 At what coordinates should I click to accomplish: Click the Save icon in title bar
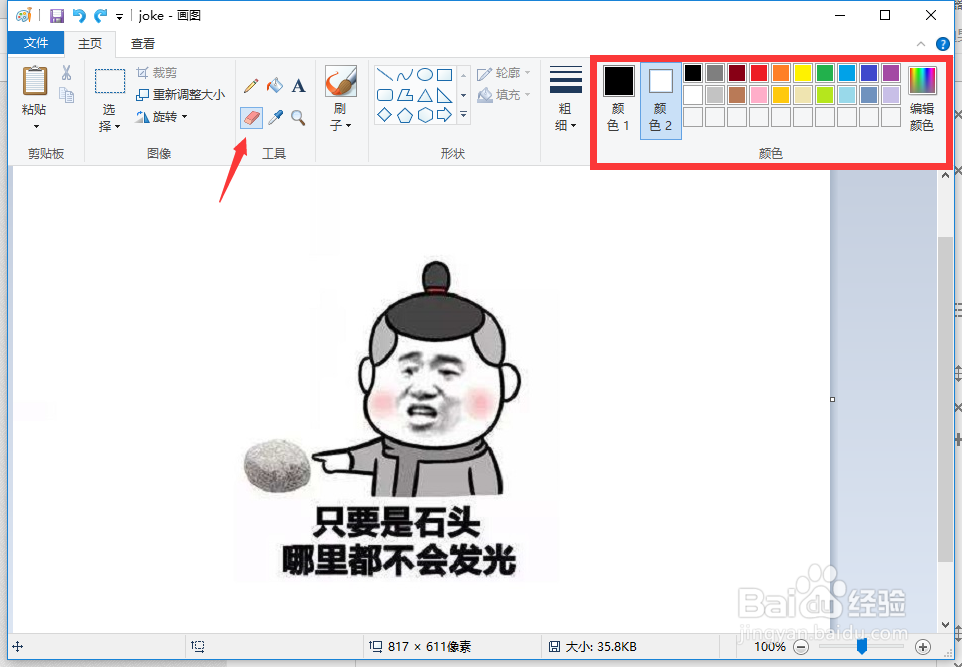[56, 15]
